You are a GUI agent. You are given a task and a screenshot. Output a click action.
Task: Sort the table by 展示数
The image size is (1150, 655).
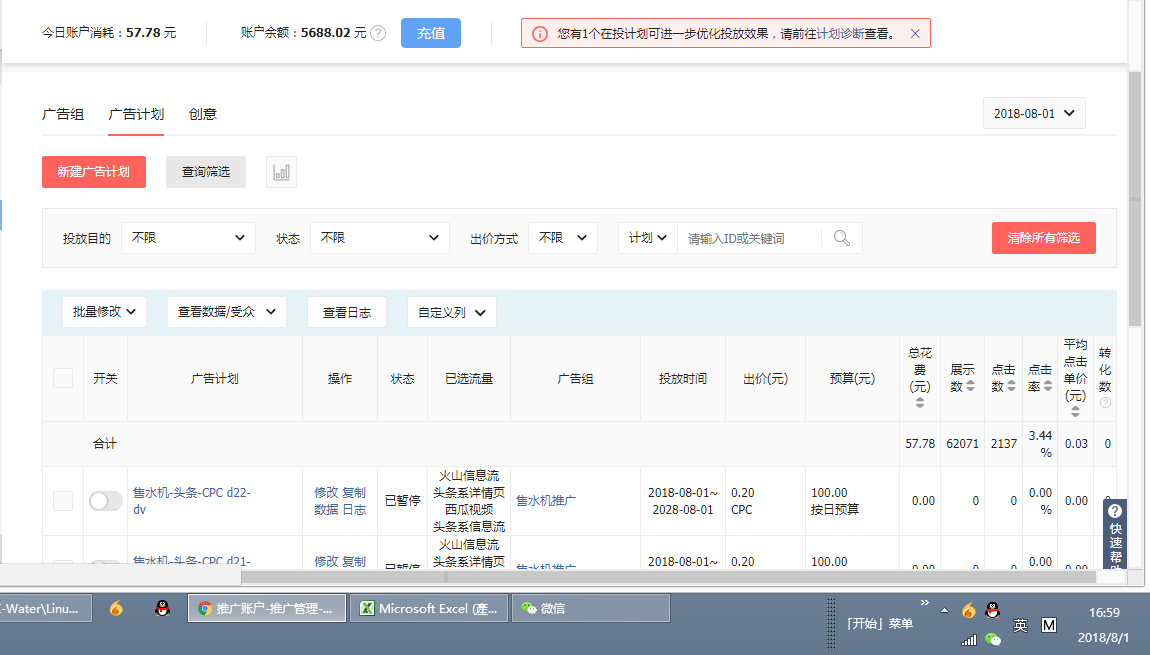[x=970, y=386]
